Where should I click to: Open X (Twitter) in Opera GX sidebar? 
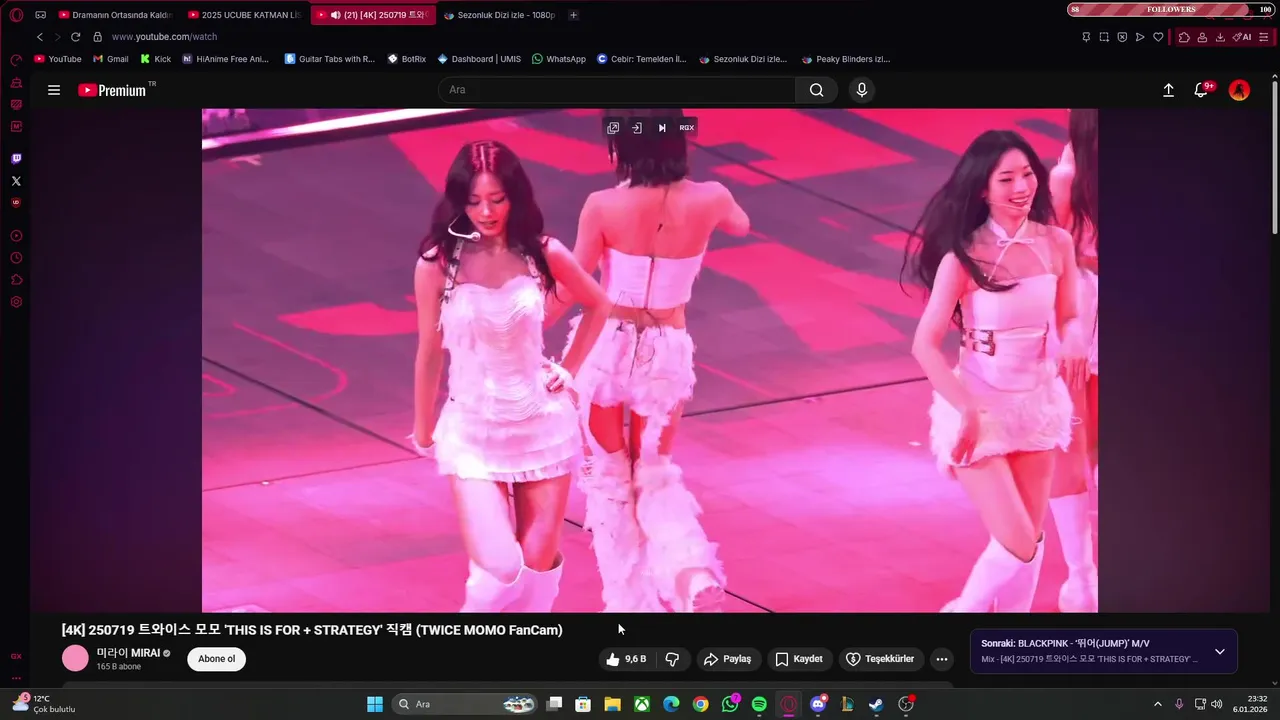click(16, 181)
